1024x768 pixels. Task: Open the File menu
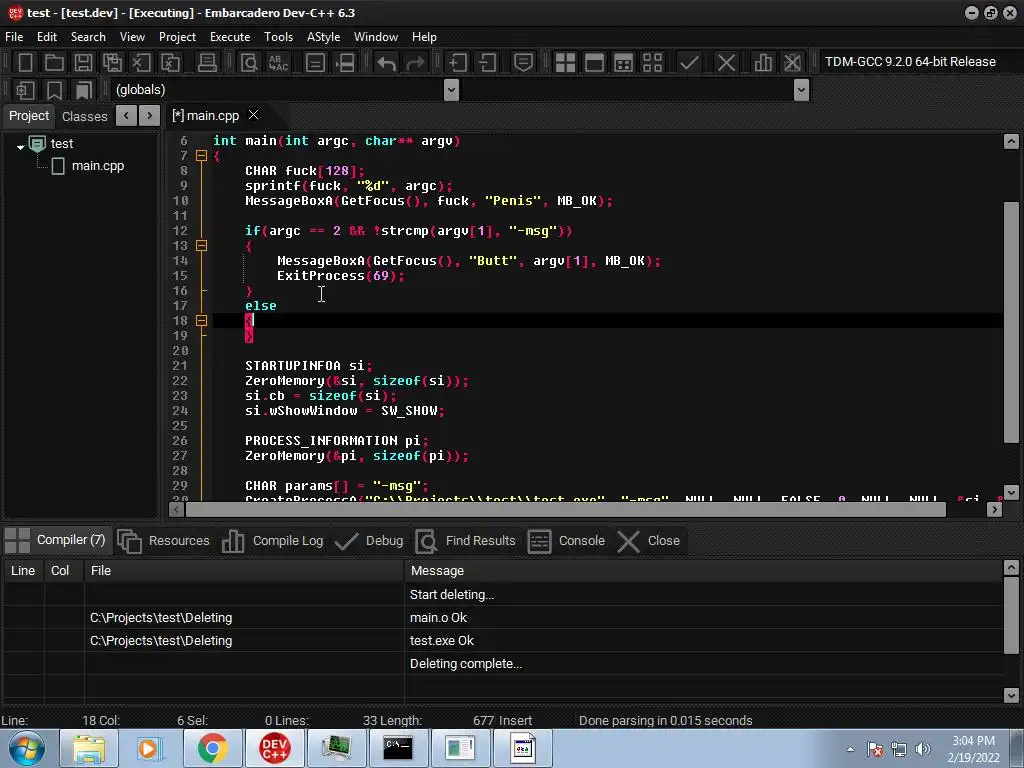(14, 37)
